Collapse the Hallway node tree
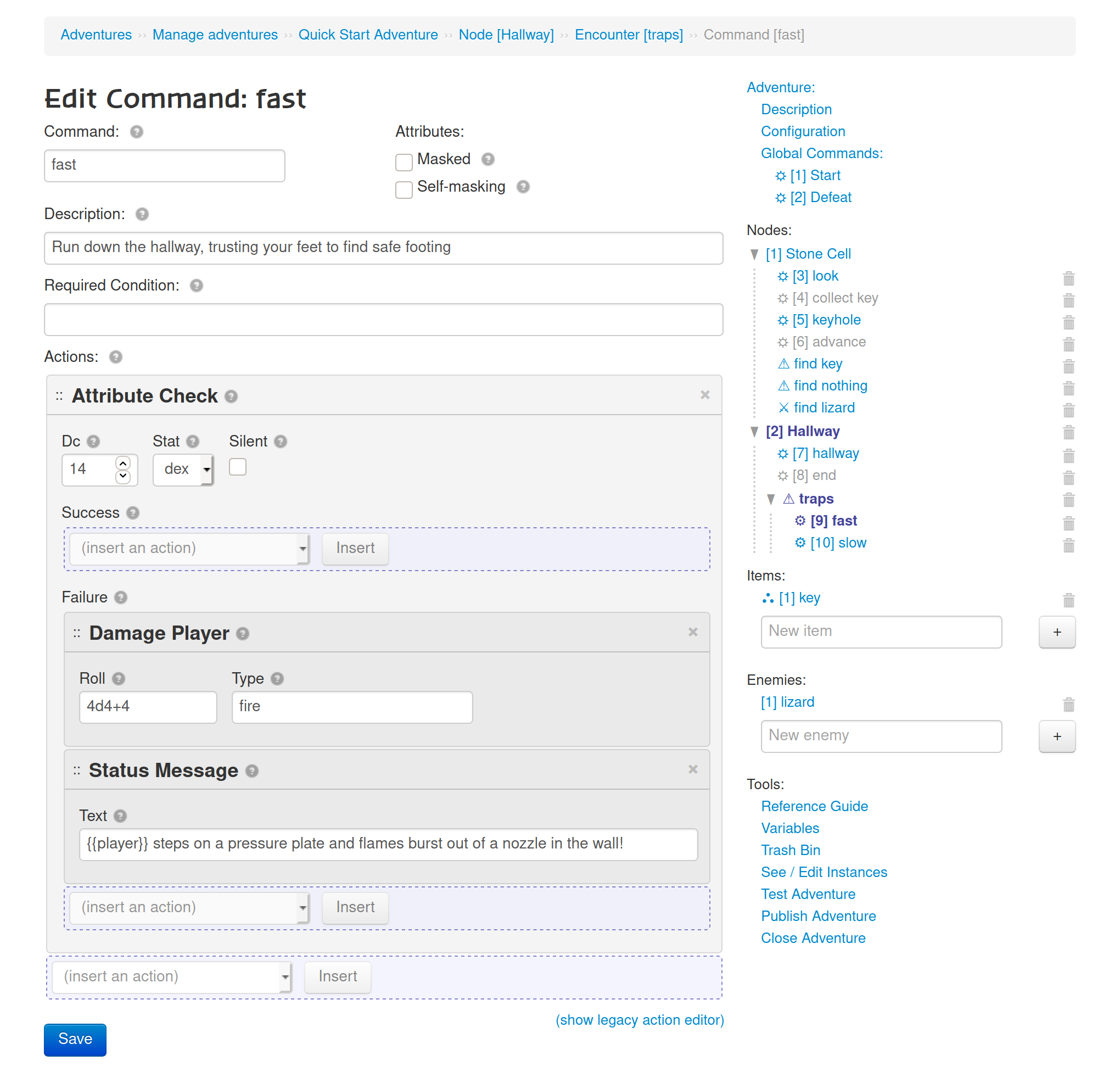Image resolution: width=1120 pixels, height=1072 pixels. coord(754,432)
